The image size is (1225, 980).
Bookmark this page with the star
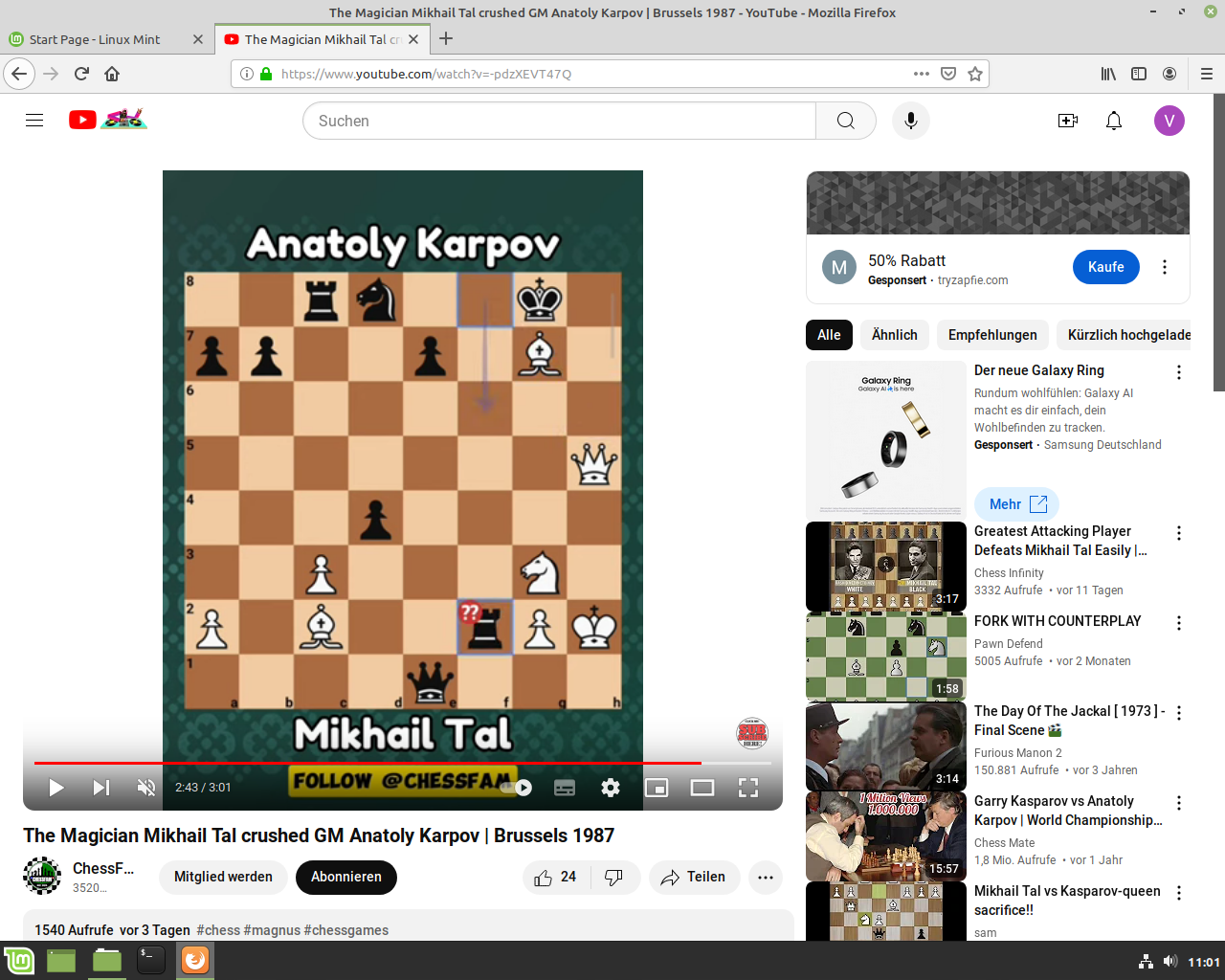tap(975, 74)
